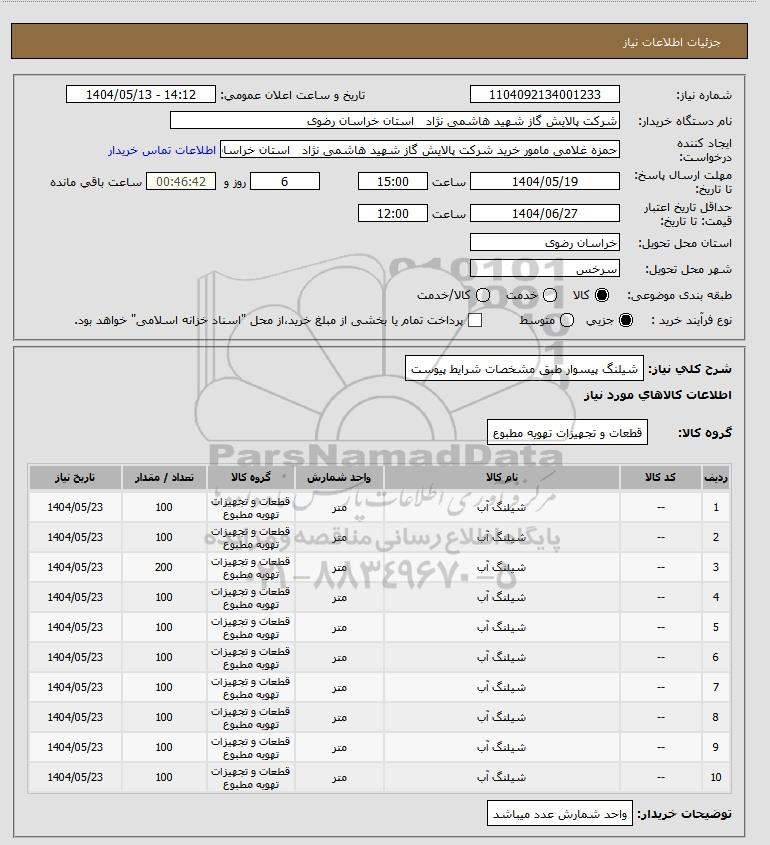The width and height of the screenshot is (770, 845).
Task: Click the price validity date 1404/06/27
Action: (x=545, y=213)
